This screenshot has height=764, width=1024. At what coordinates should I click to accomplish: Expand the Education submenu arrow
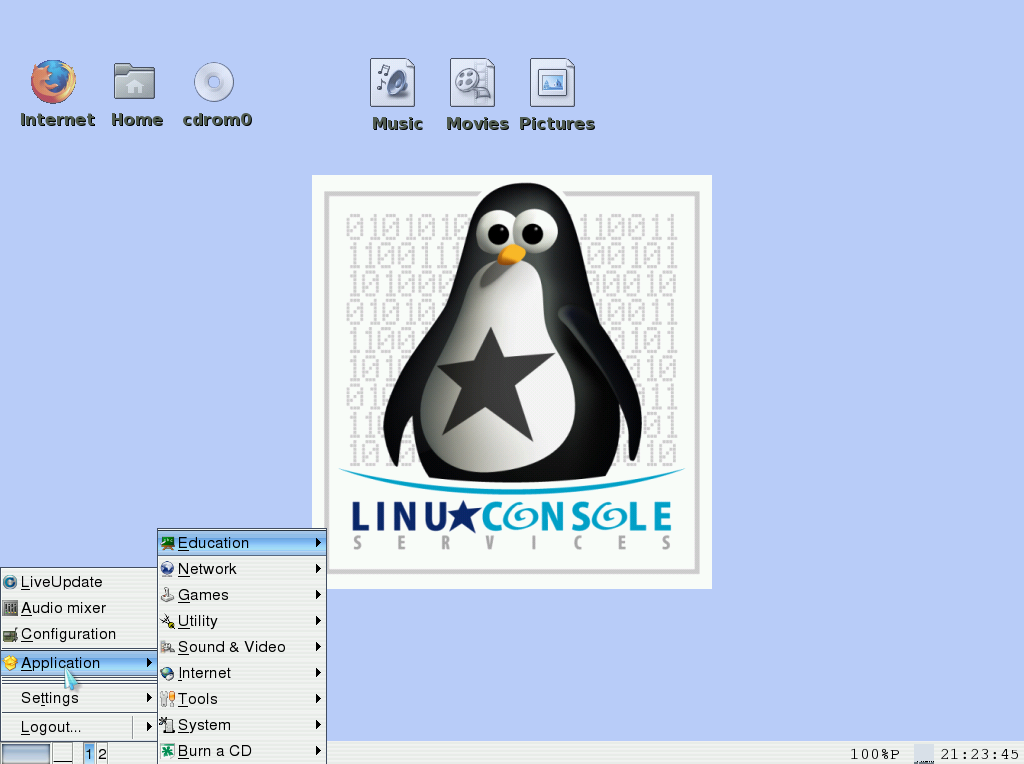point(318,543)
